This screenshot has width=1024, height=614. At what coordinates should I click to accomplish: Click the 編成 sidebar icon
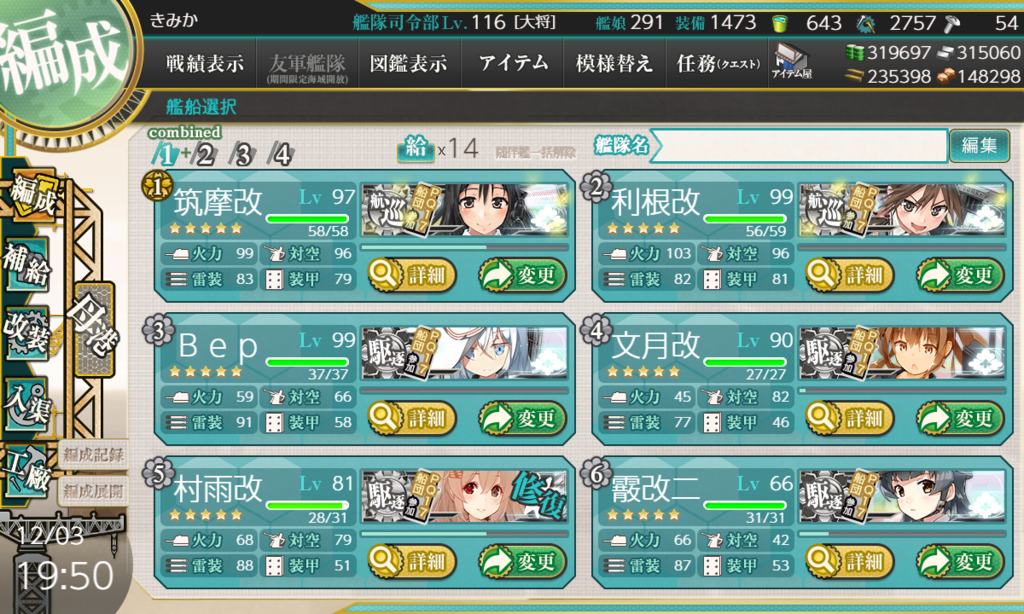click(31, 196)
